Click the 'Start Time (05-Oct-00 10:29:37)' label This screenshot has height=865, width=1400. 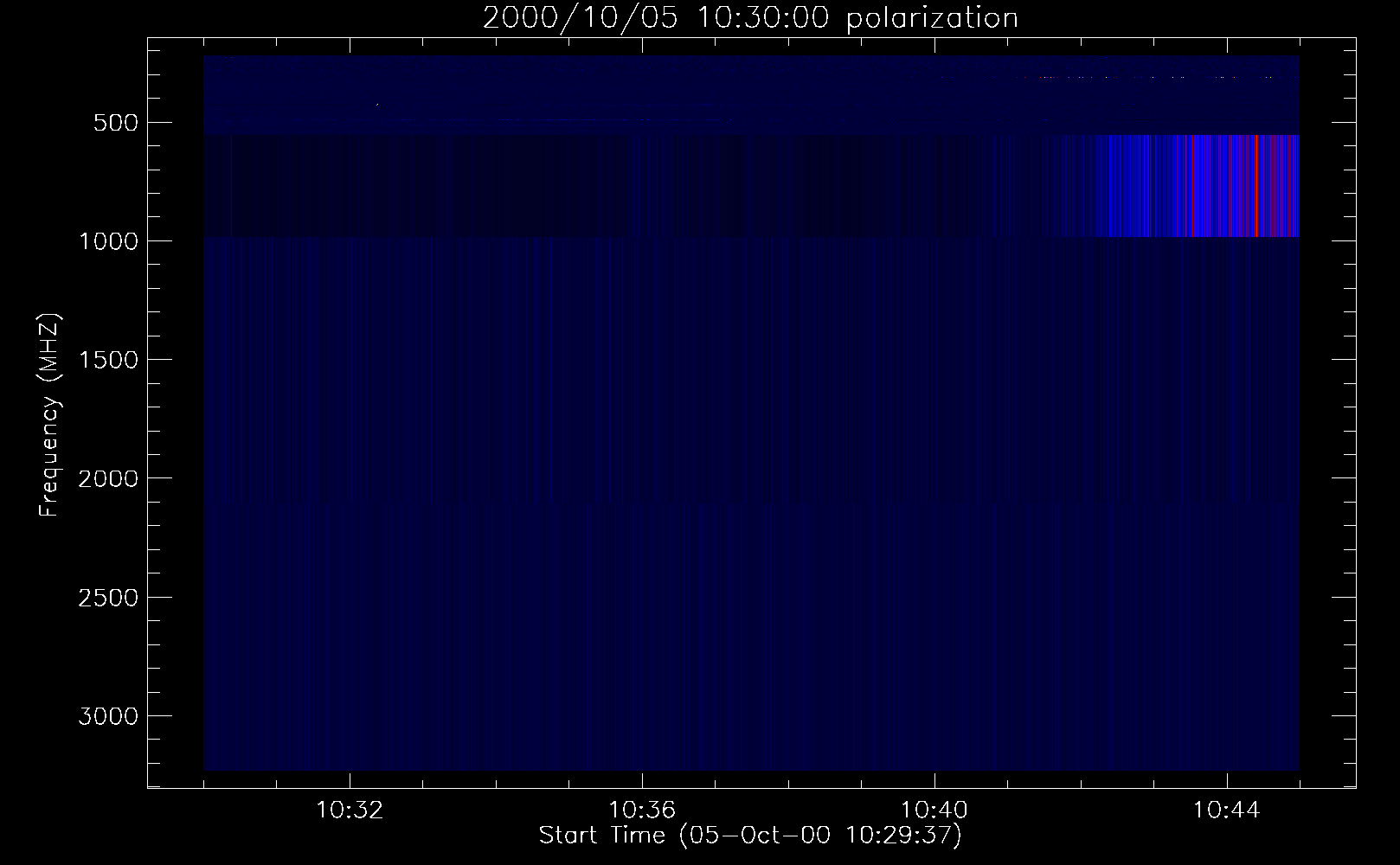click(750, 836)
